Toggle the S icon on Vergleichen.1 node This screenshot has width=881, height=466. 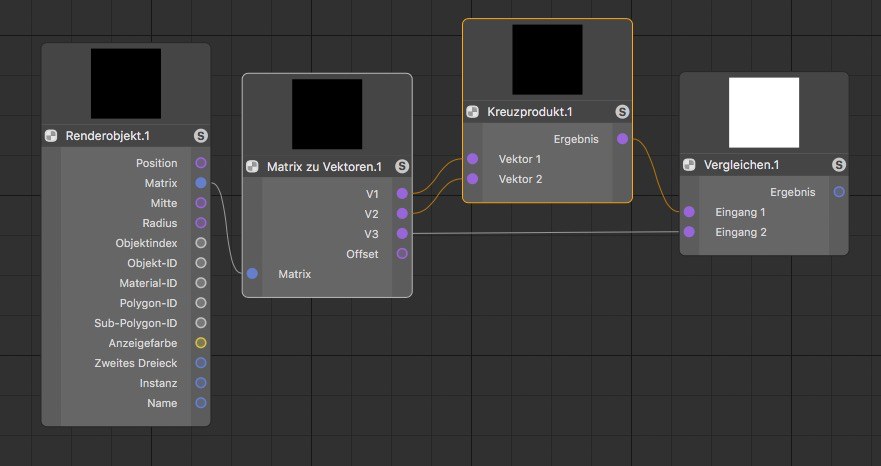[839, 165]
